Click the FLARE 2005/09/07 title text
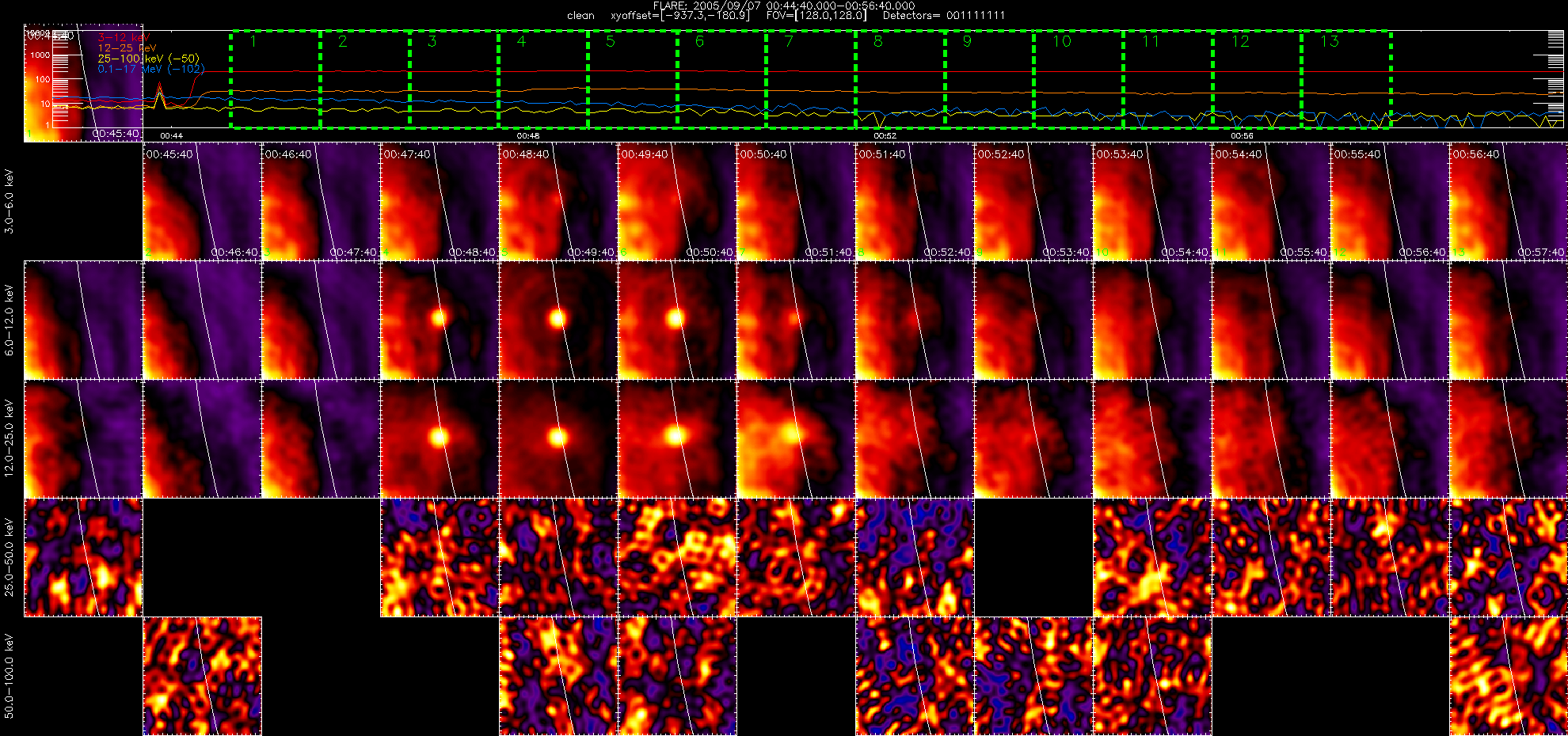This screenshot has height=736, width=1568. (x=784, y=6)
